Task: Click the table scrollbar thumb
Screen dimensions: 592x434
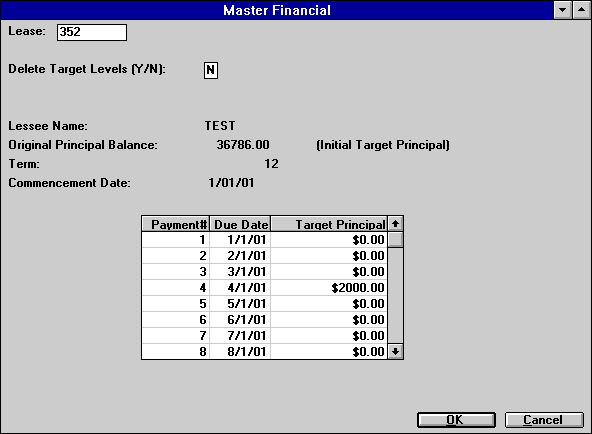Action: click(x=395, y=240)
